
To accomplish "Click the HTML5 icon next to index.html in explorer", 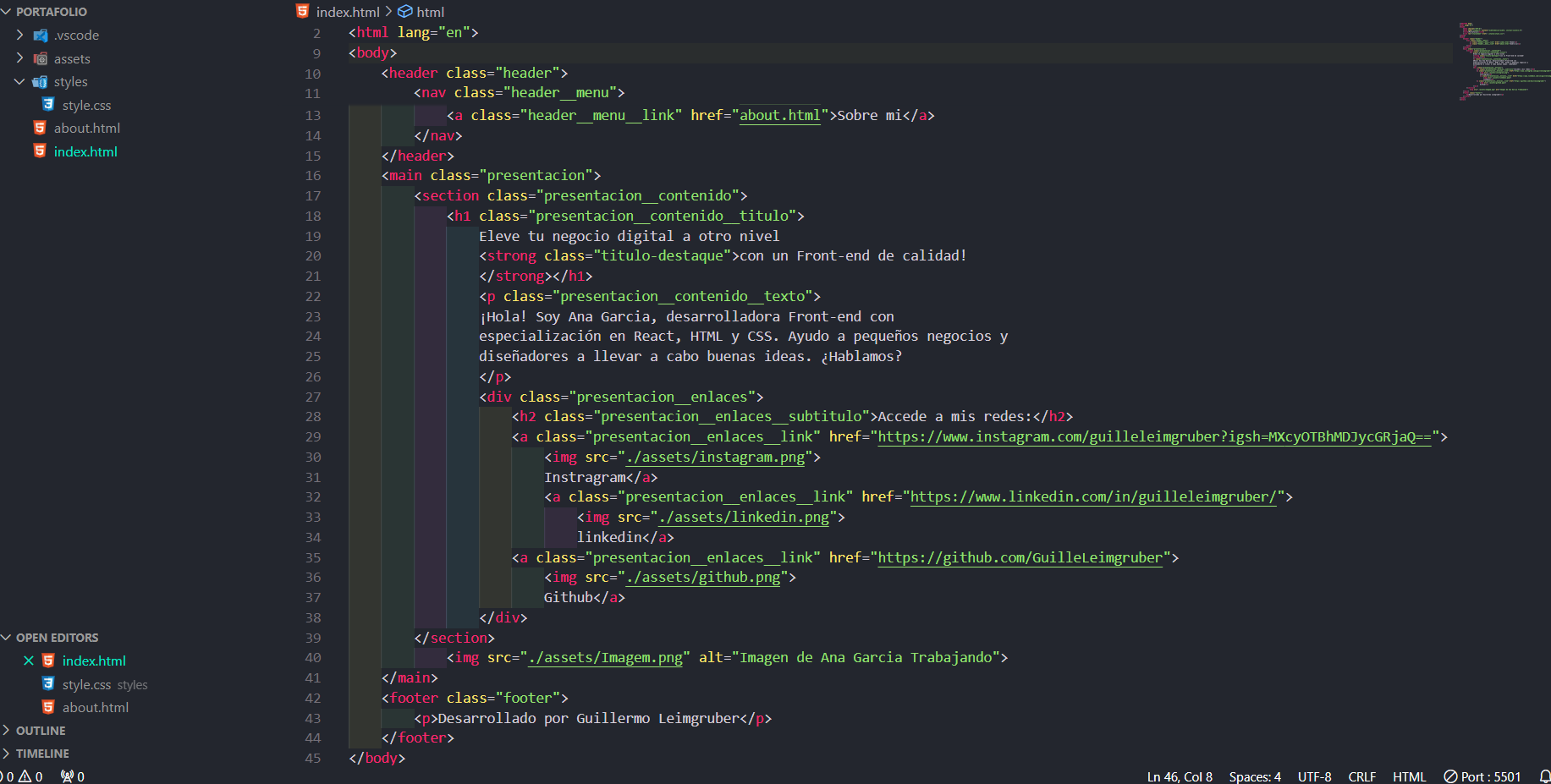I will (x=40, y=151).
